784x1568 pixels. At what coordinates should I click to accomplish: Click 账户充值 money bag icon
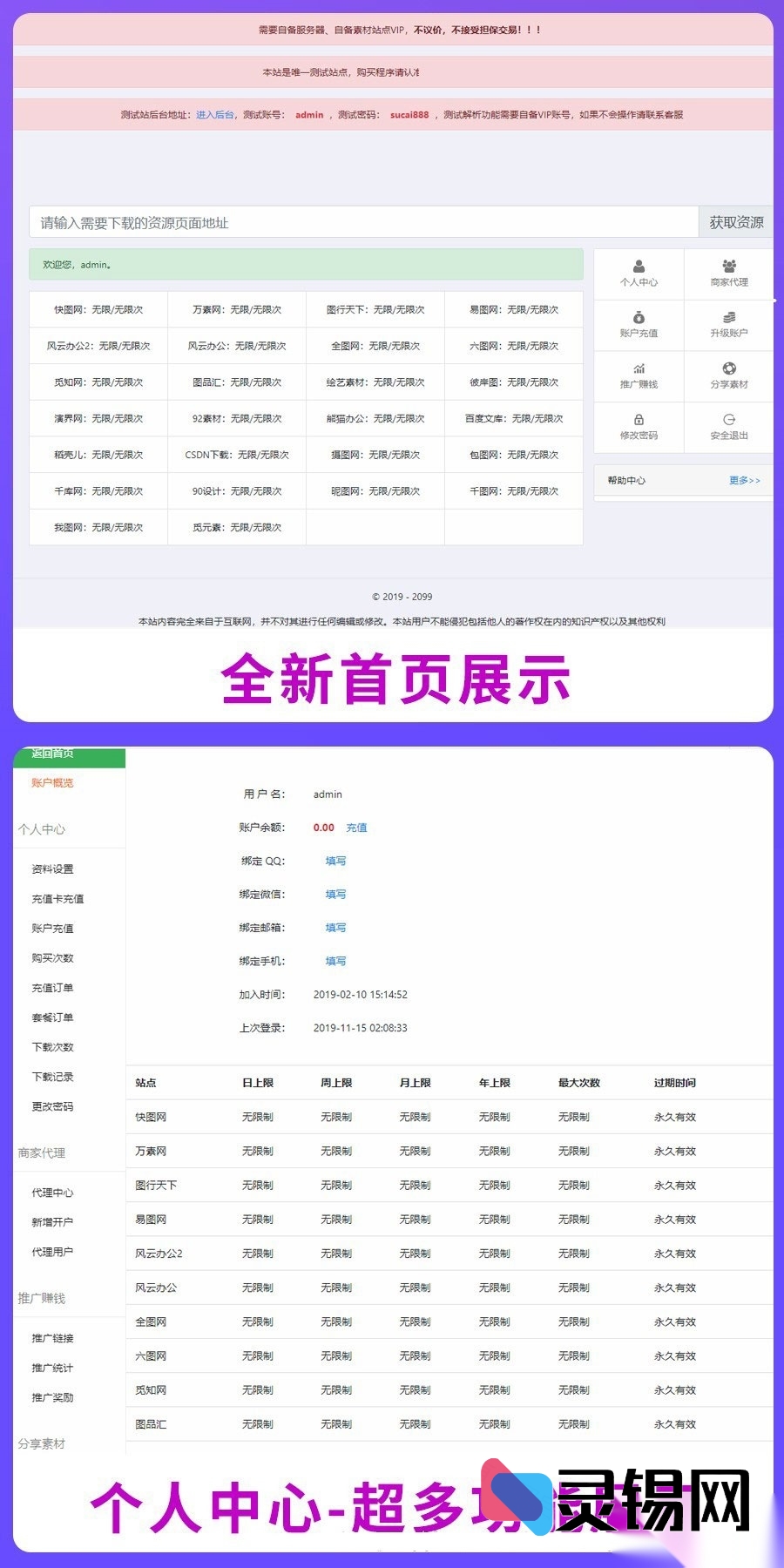639,317
